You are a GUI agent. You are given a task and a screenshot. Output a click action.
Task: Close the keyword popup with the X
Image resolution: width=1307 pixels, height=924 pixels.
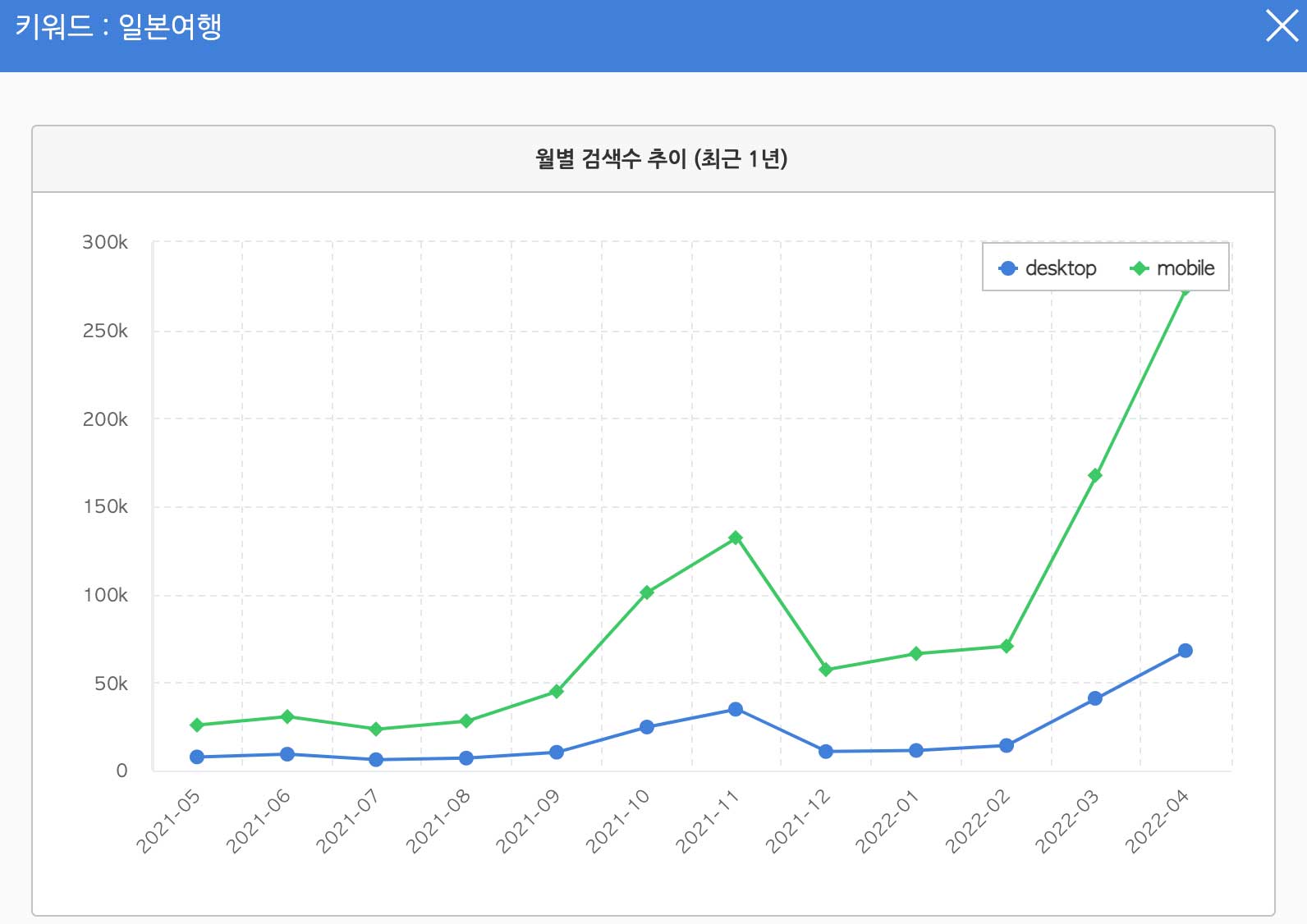(x=1282, y=26)
